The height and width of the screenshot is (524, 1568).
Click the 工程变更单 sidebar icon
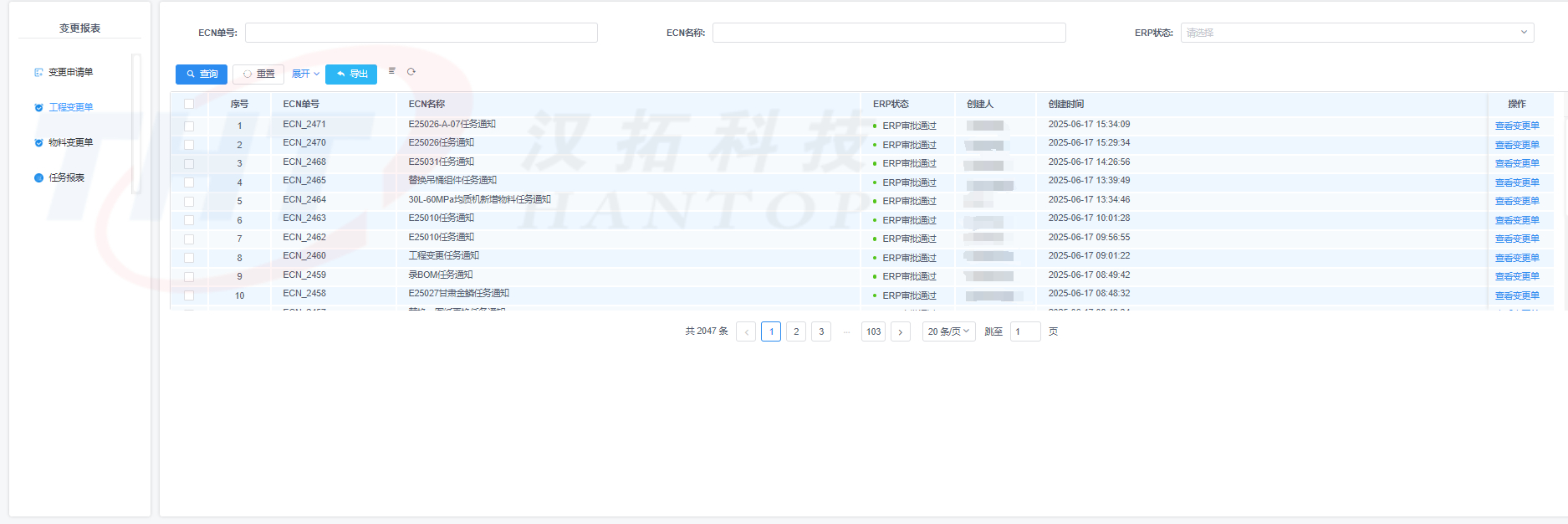[x=38, y=108]
